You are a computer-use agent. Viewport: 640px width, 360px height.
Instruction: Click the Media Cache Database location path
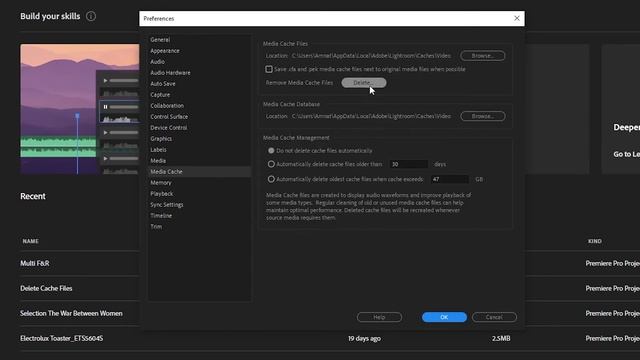[371, 116]
